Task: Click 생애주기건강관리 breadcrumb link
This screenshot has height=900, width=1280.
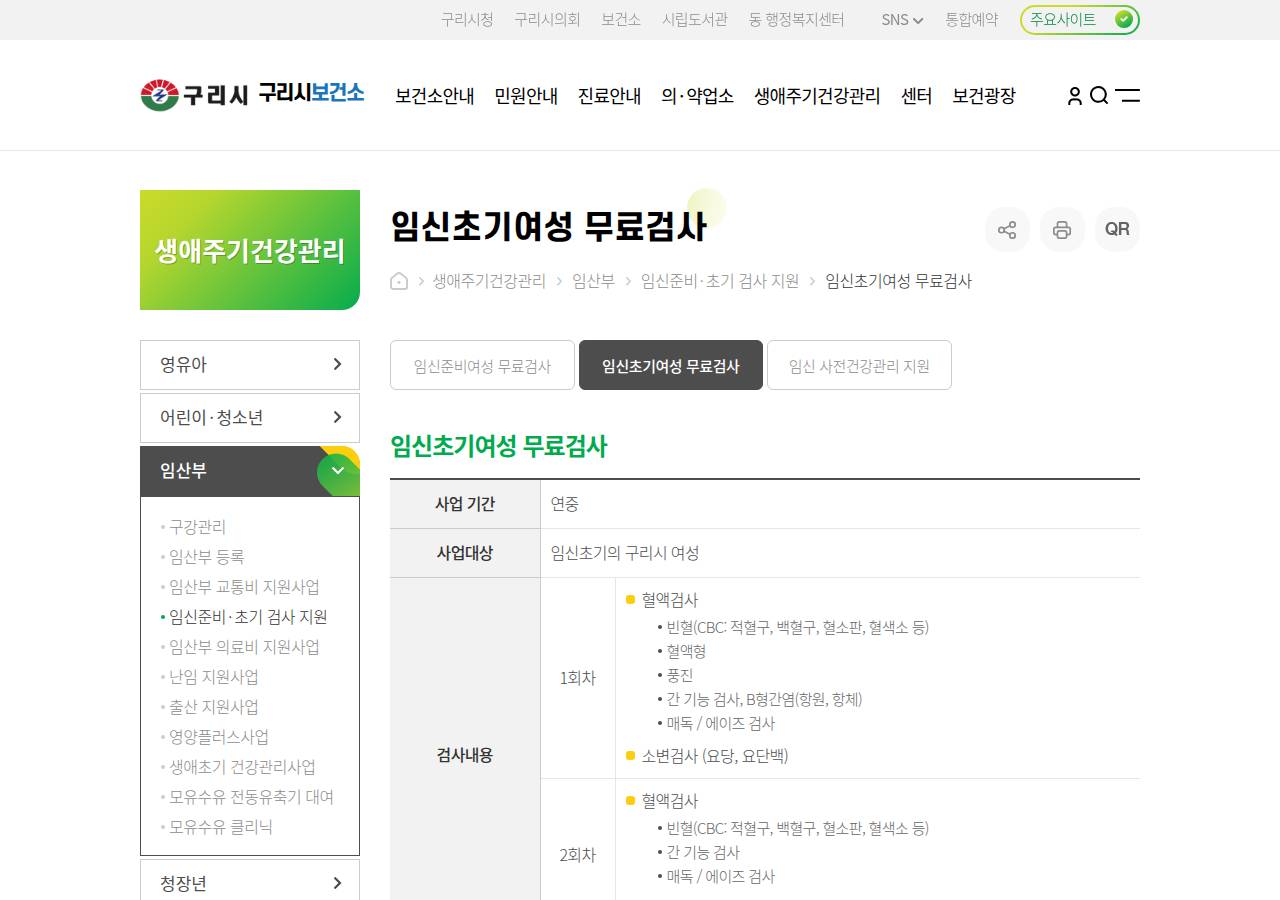Action: click(489, 281)
